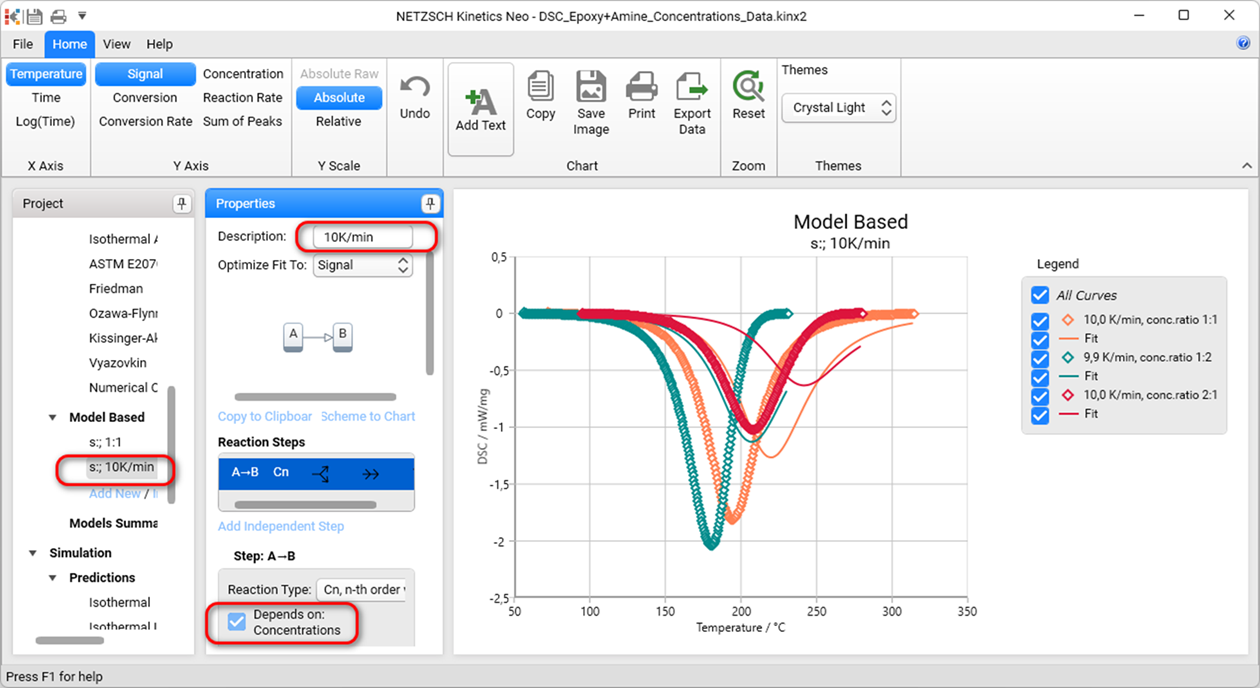Enable Depends on Concentrations
Viewport: 1260px width, 688px height.
(236, 621)
